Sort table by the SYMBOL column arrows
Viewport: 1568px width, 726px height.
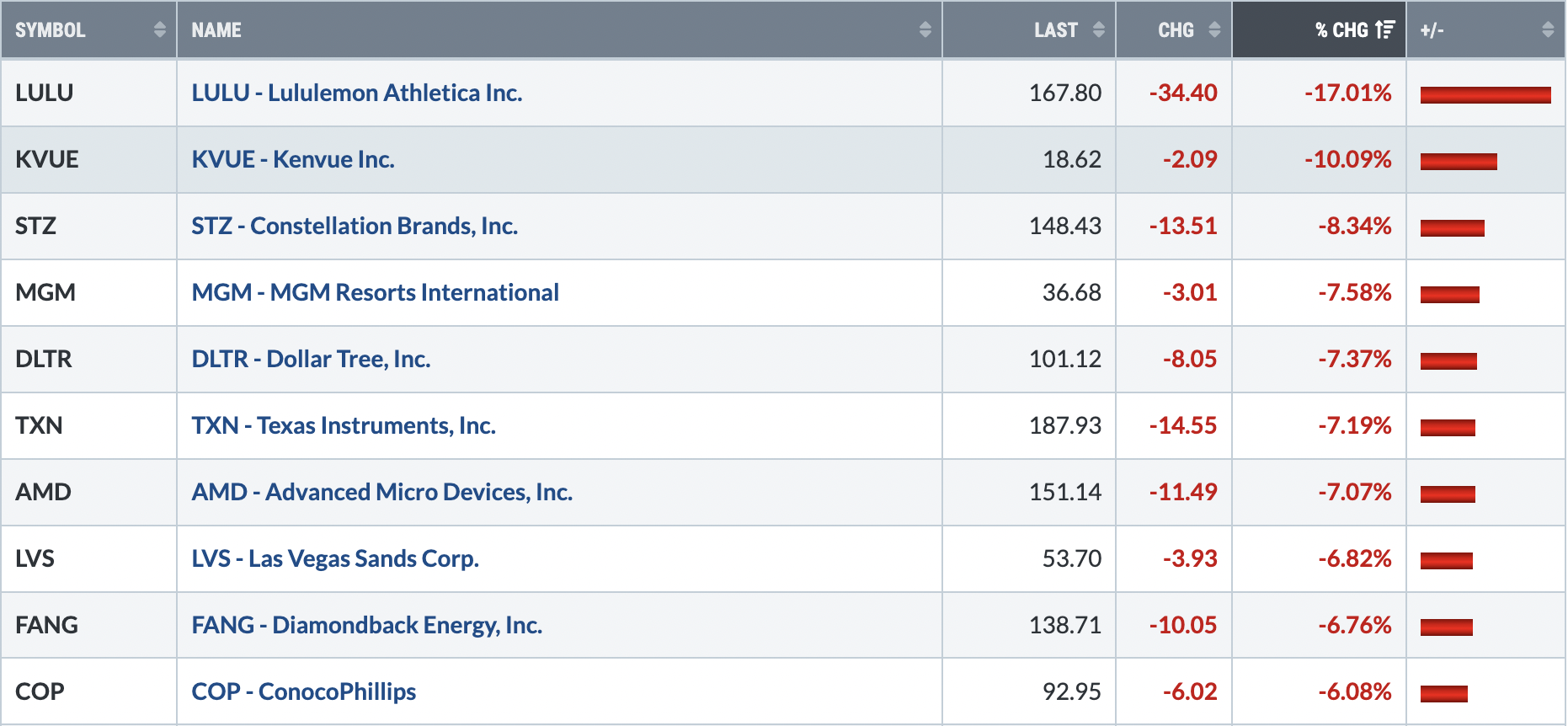(x=160, y=30)
